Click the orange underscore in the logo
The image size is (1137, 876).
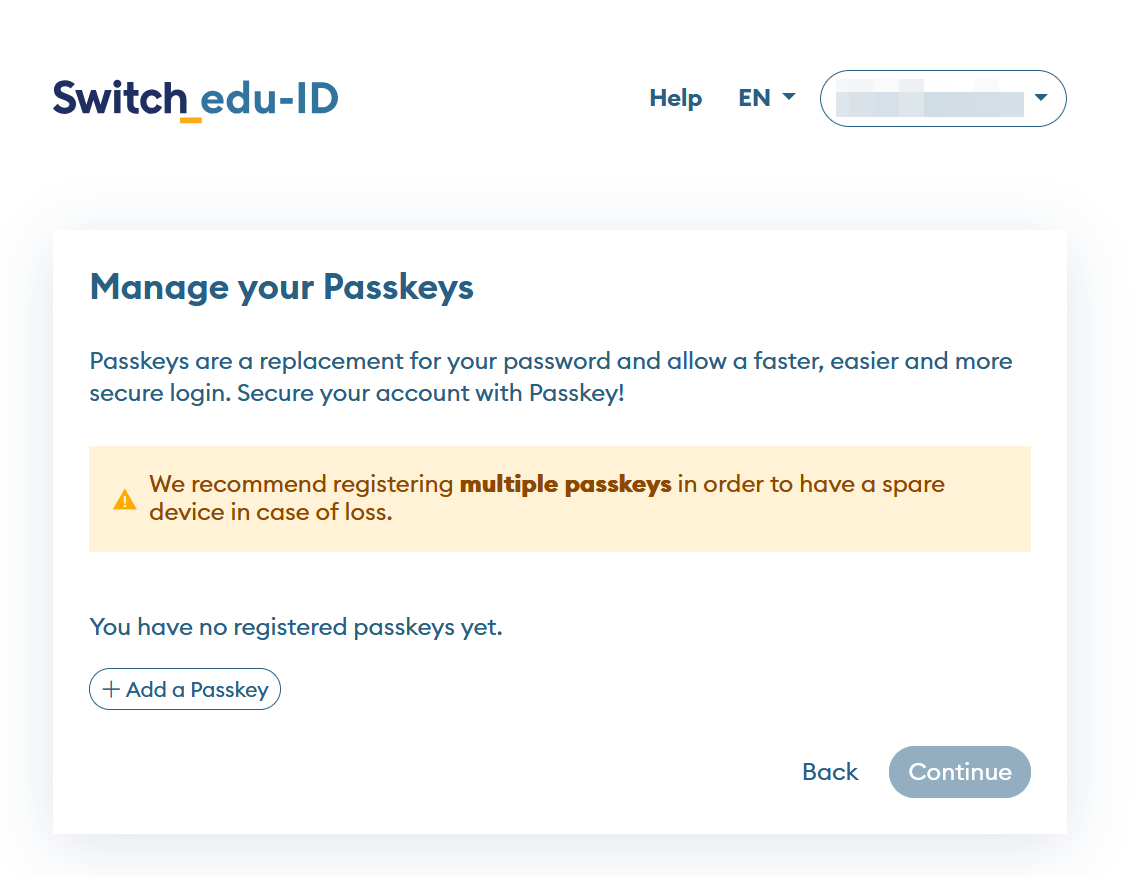191,119
